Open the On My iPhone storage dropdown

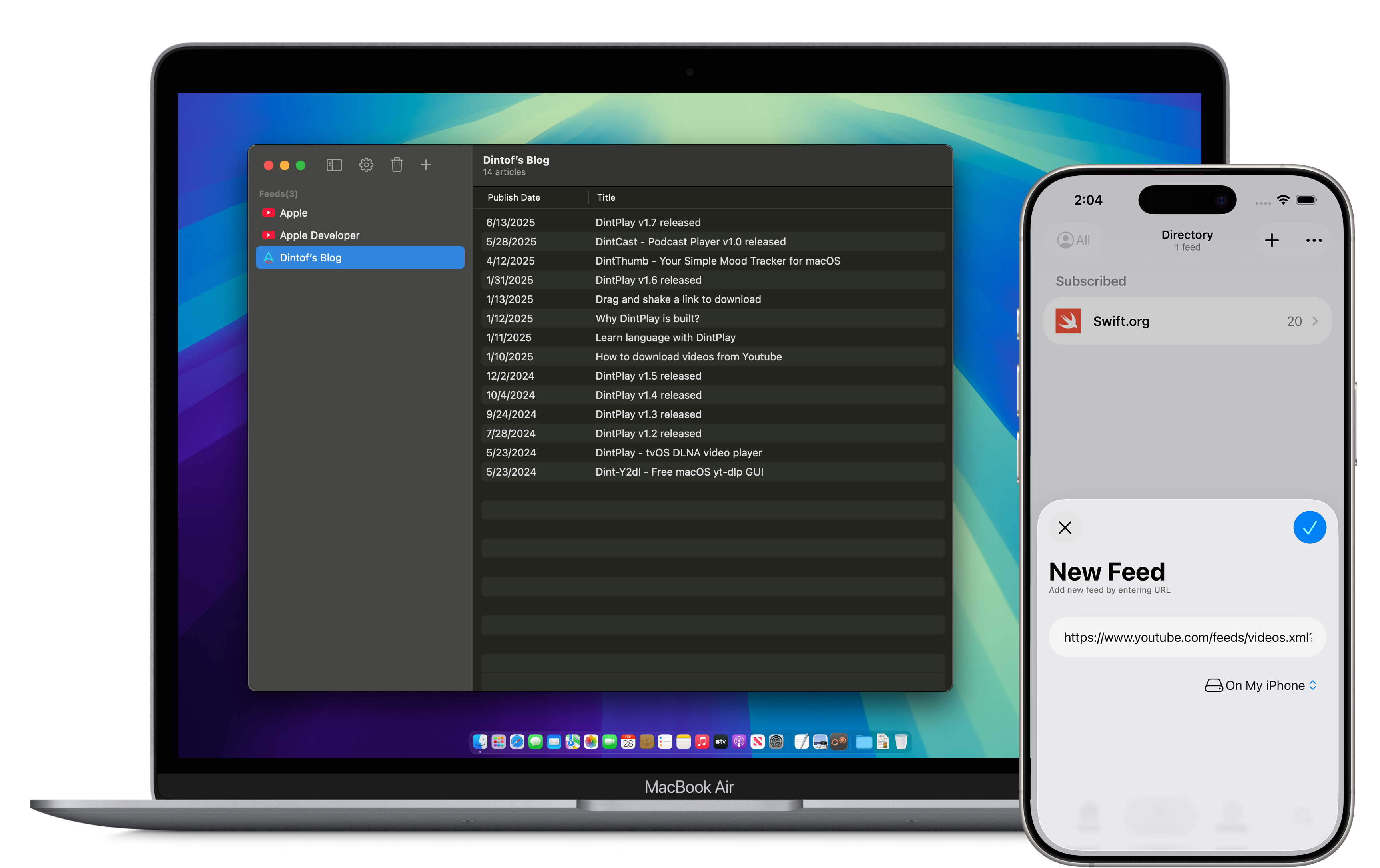click(x=1260, y=685)
